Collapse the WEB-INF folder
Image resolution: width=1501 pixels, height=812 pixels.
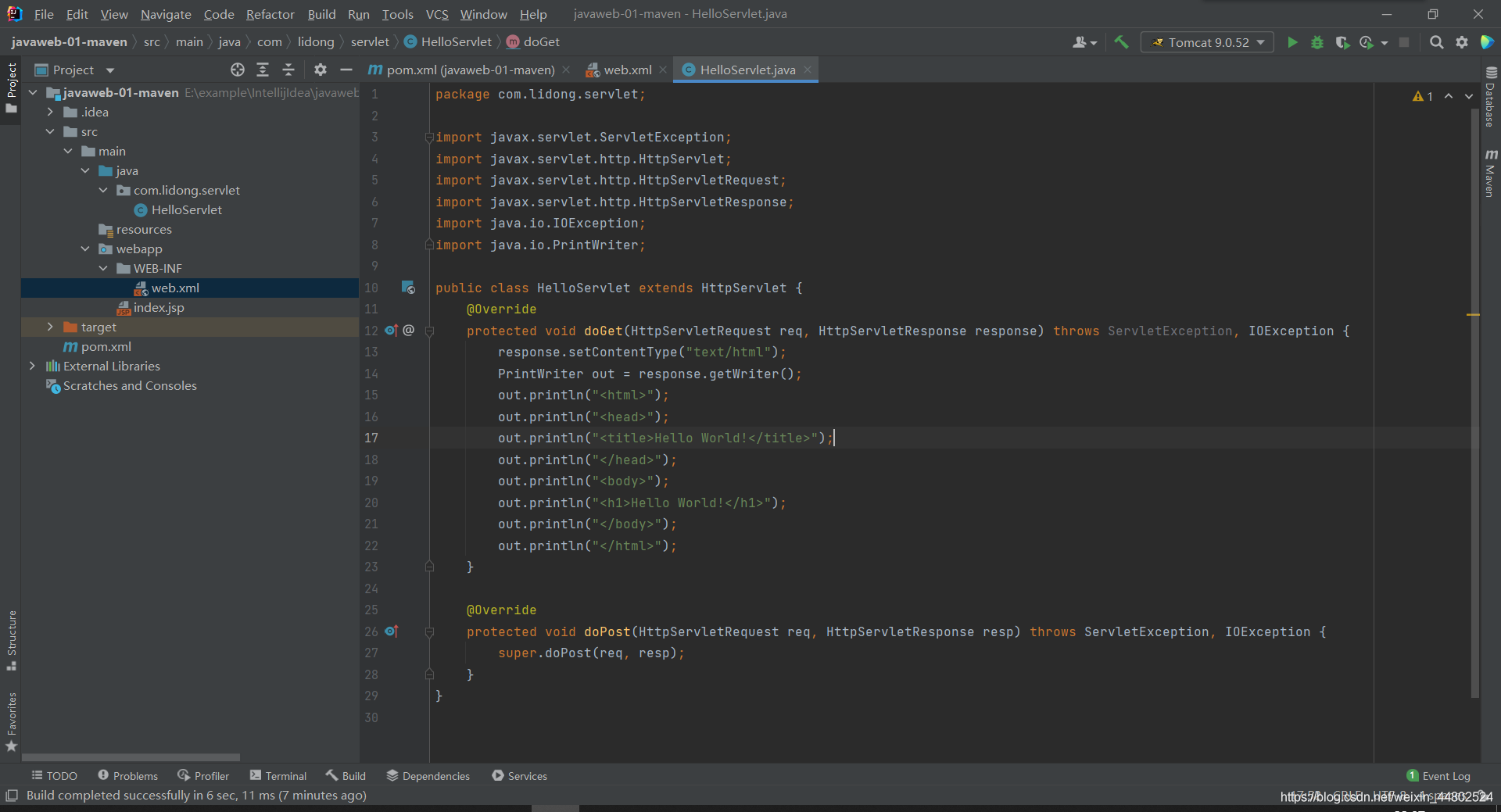point(103,268)
